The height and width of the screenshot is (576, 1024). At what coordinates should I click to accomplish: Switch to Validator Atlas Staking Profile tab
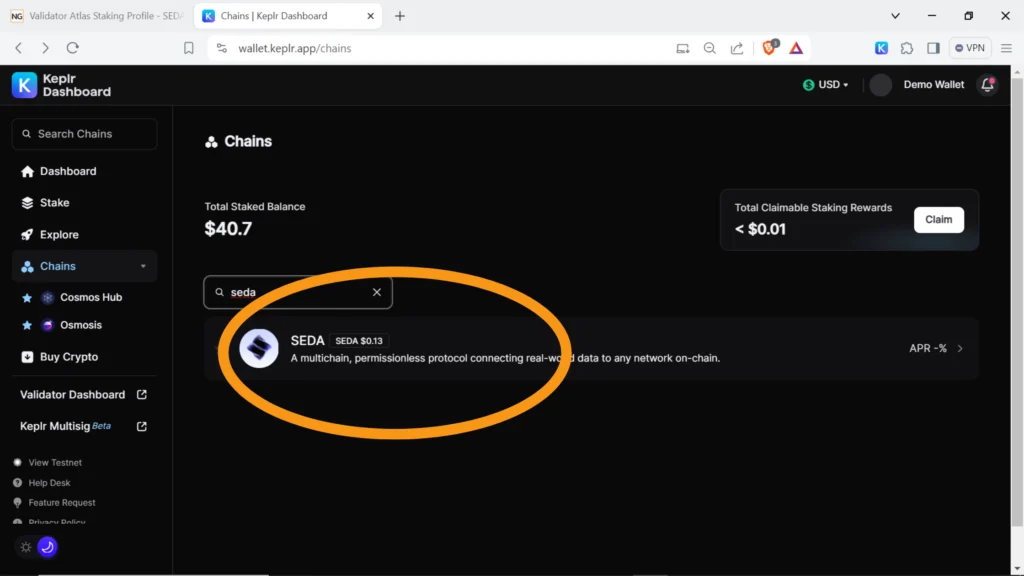(97, 16)
